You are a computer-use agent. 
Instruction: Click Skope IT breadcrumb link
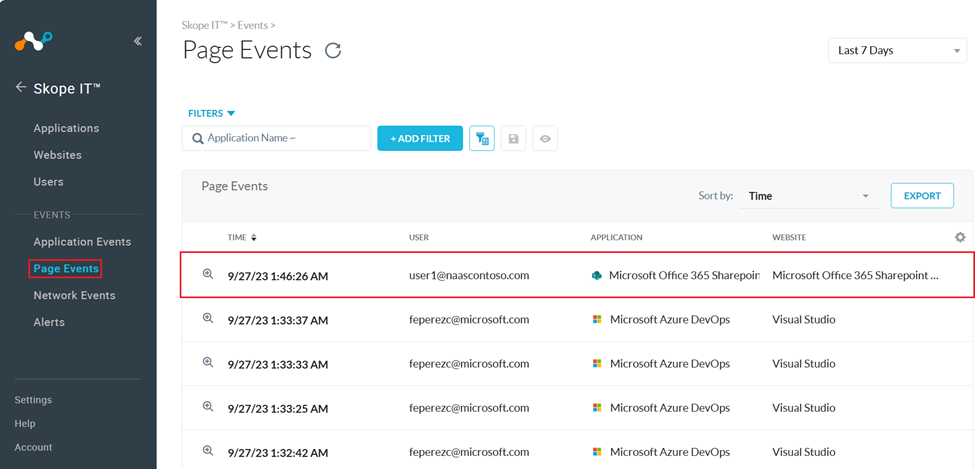pyautogui.click(x=205, y=26)
